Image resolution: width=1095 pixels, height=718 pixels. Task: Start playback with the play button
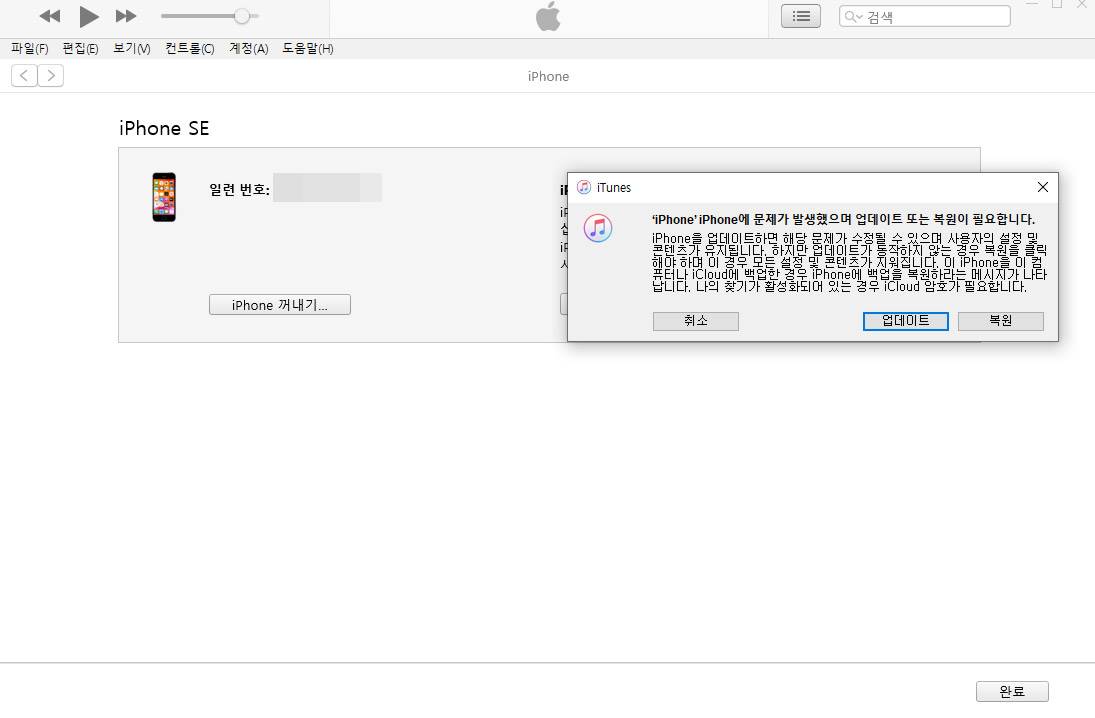coord(89,16)
